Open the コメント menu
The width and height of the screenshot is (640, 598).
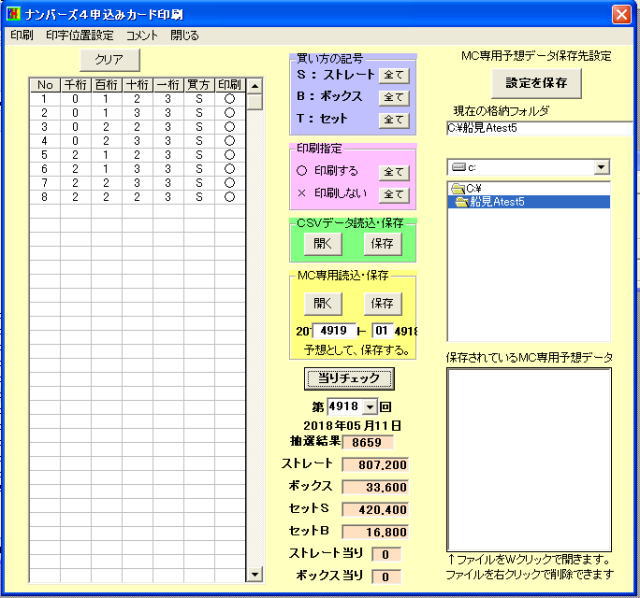click(141, 35)
